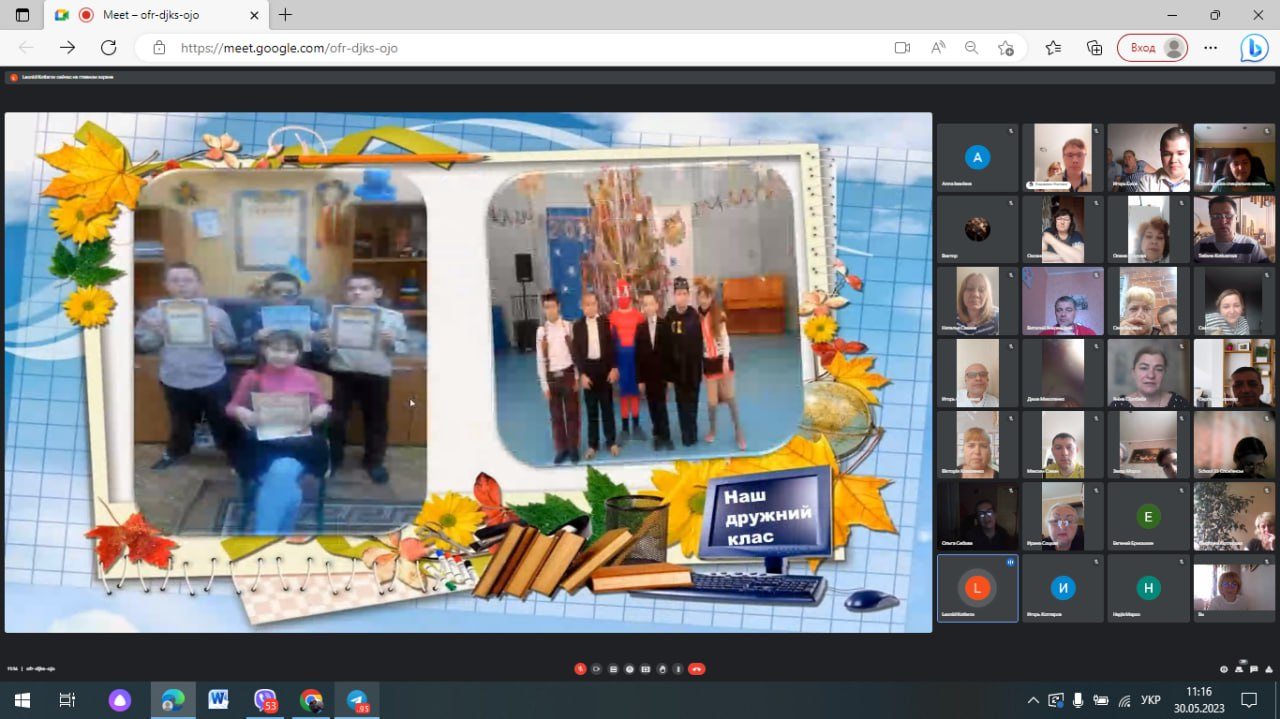
Task: Open the people panel icon
Action: click(x=1239, y=670)
